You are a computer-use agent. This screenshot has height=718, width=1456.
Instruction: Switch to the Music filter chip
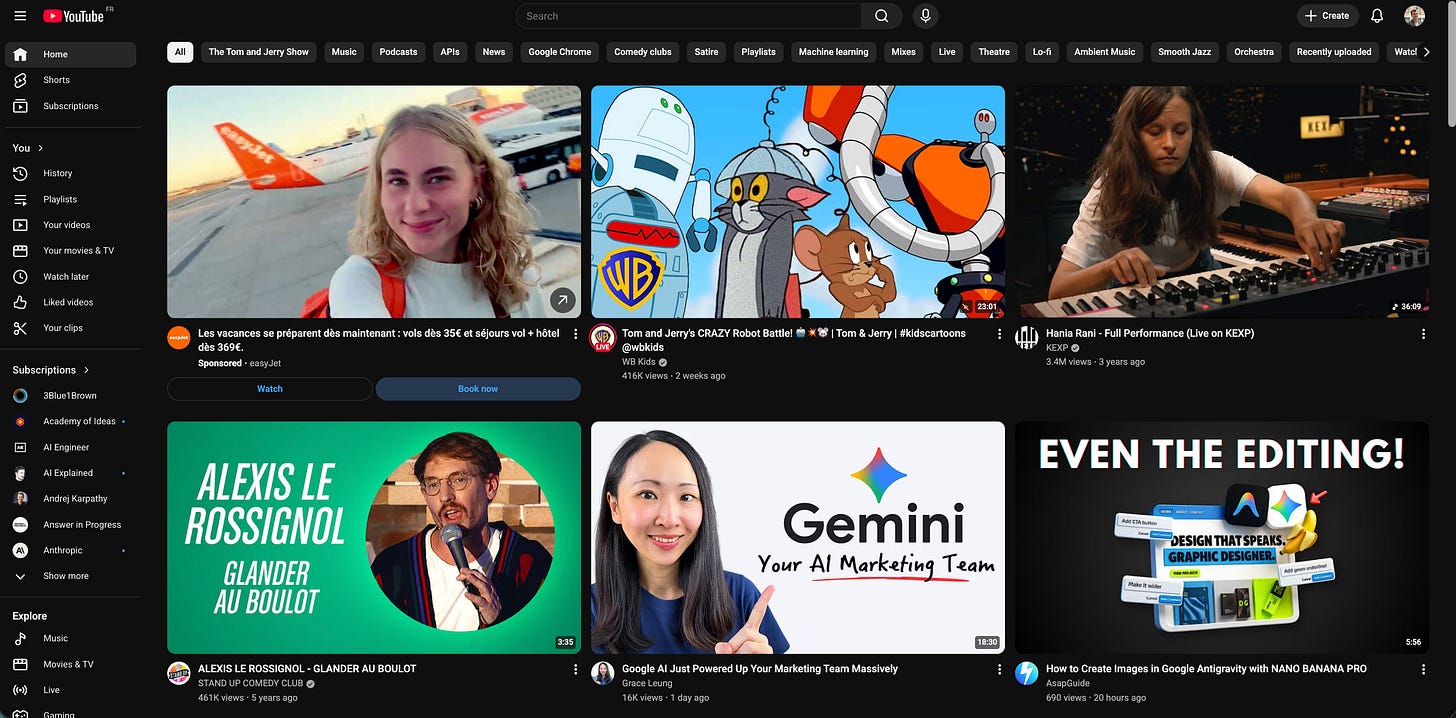(343, 51)
